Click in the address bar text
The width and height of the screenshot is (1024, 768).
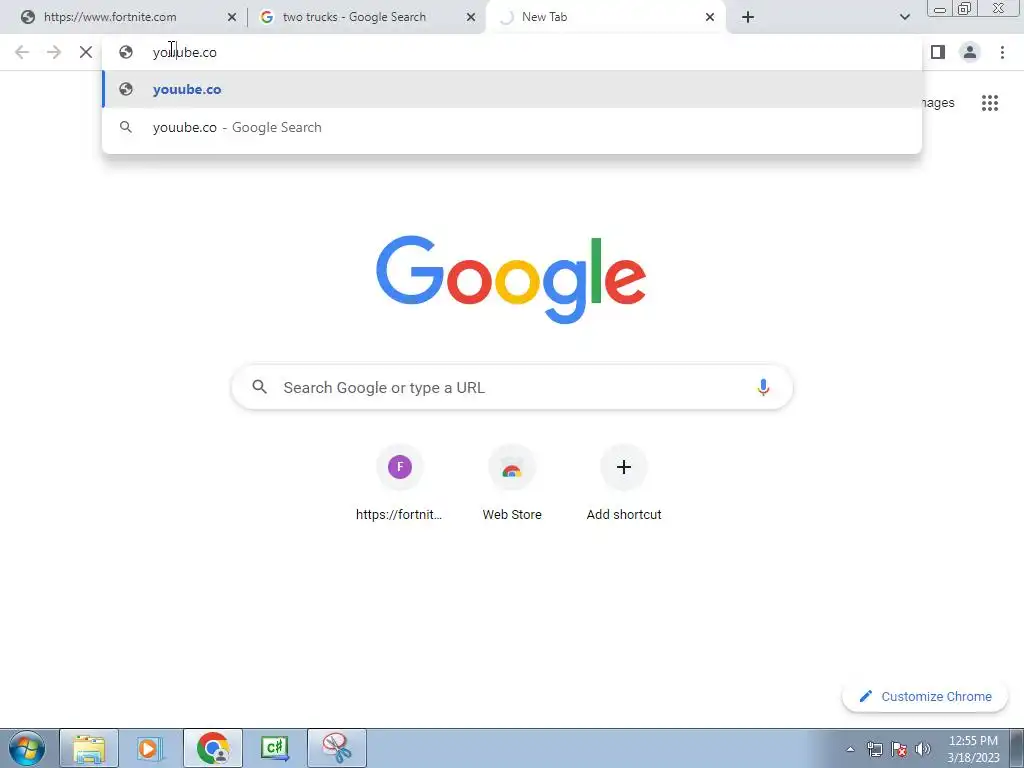[185, 52]
